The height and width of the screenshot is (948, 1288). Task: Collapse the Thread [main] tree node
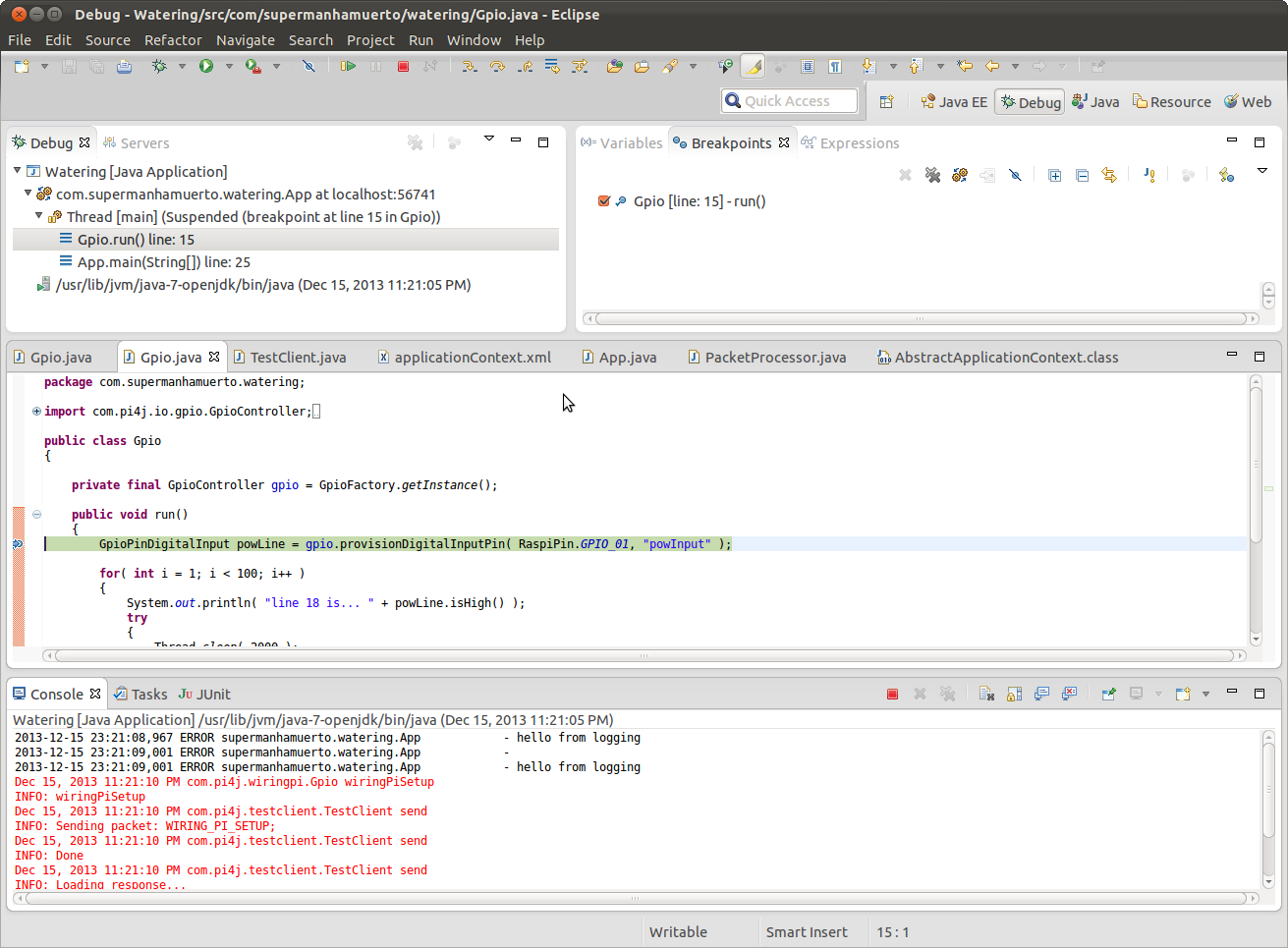point(39,216)
